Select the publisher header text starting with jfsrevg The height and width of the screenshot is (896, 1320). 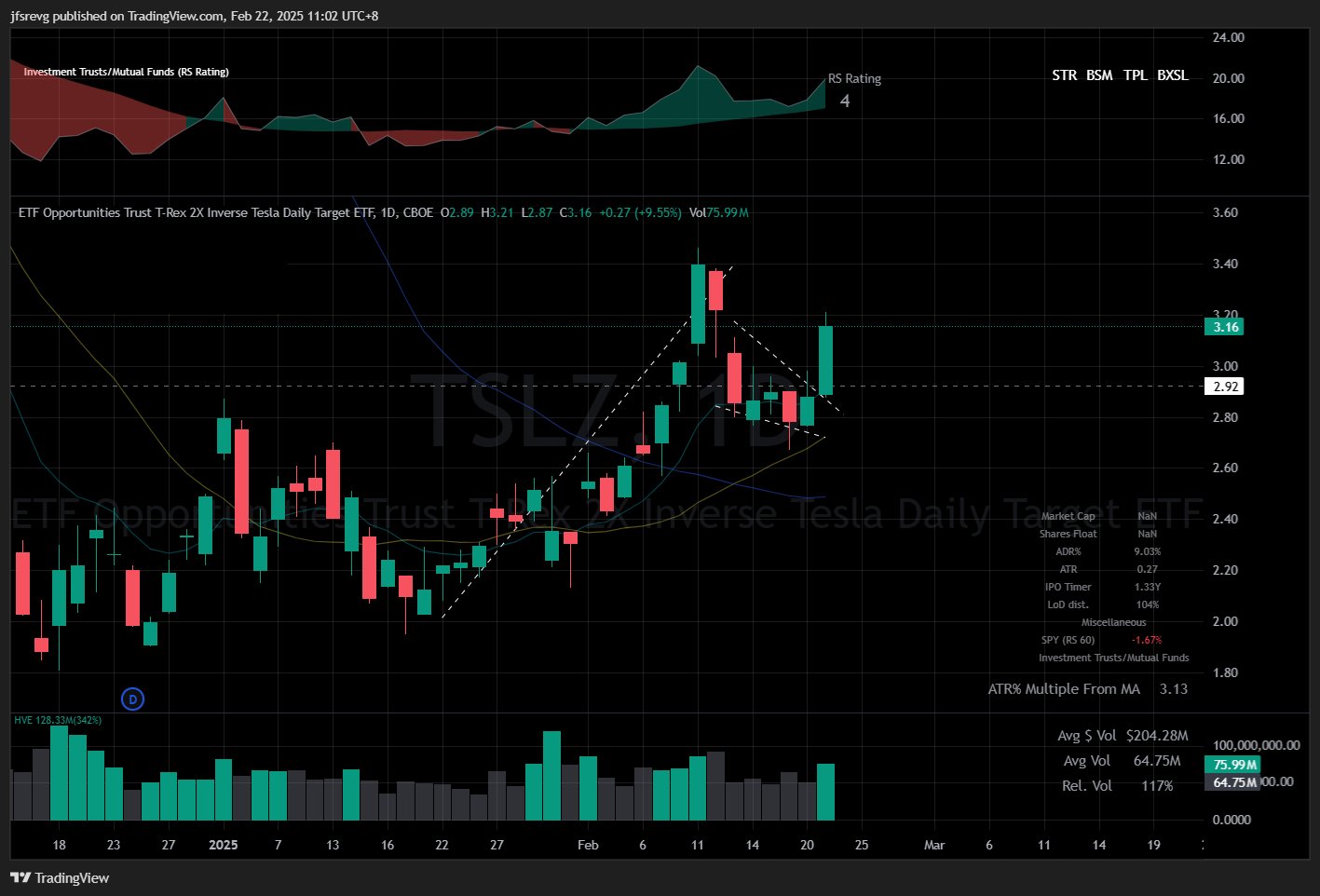click(x=195, y=16)
